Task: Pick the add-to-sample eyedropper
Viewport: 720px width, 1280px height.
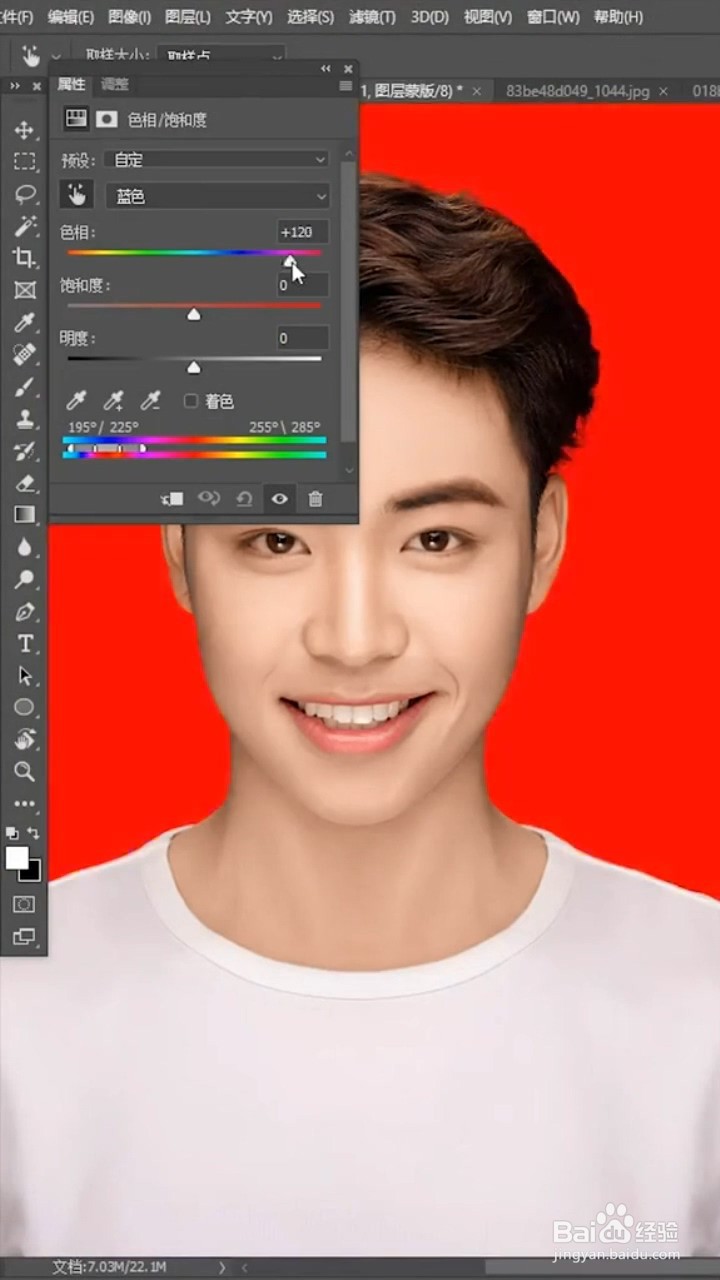Action: click(114, 401)
